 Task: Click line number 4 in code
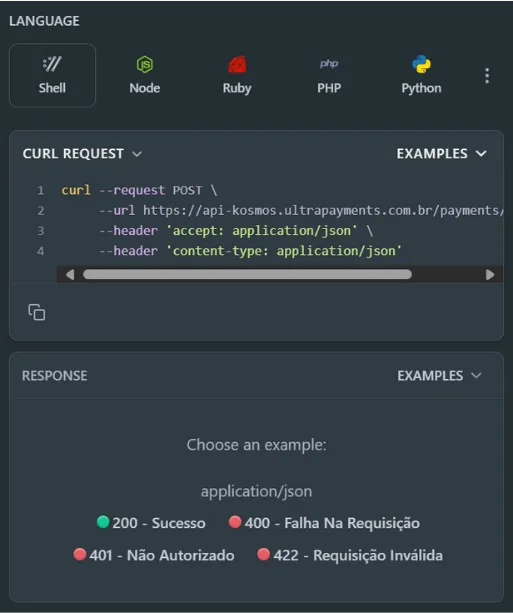(40, 251)
